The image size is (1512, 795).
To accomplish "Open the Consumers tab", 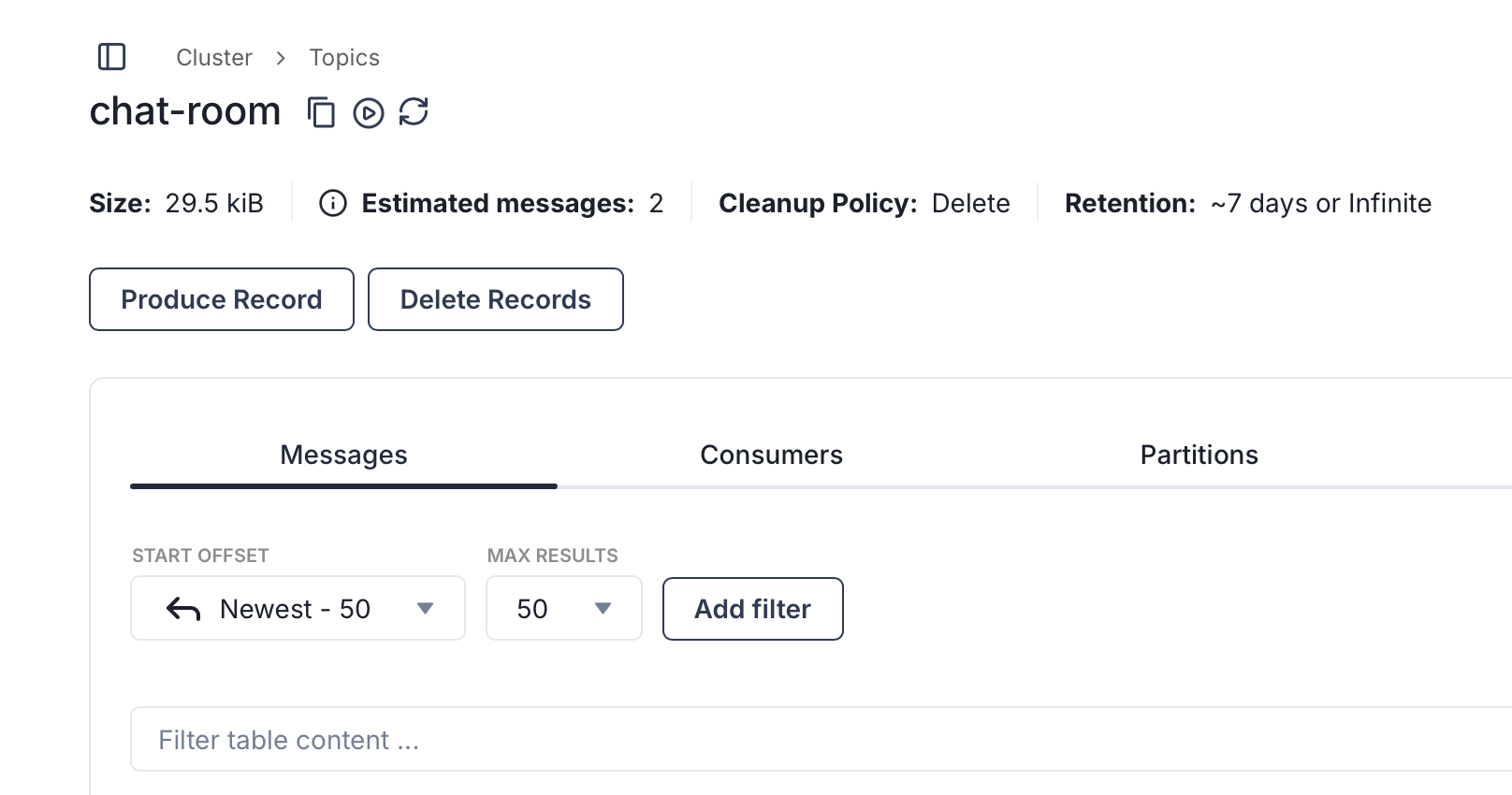I will 771,455.
